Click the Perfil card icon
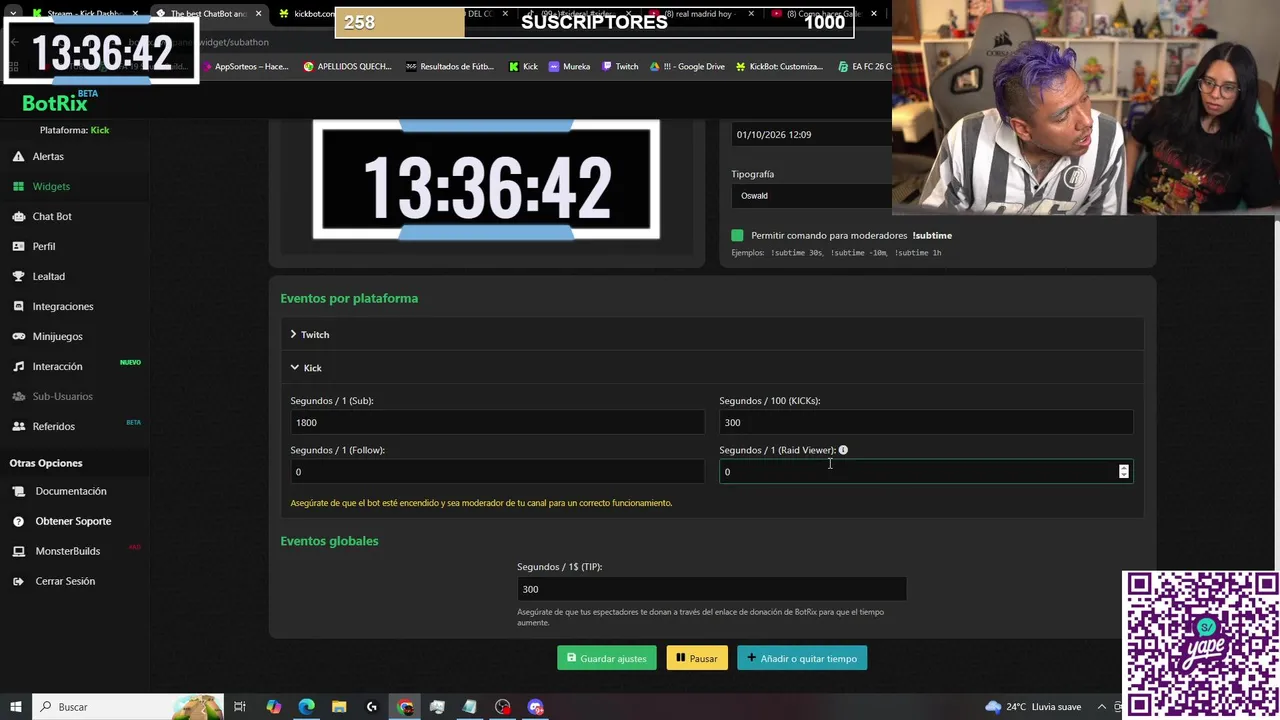Image resolution: width=1280 pixels, height=720 pixels. click(18, 246)
